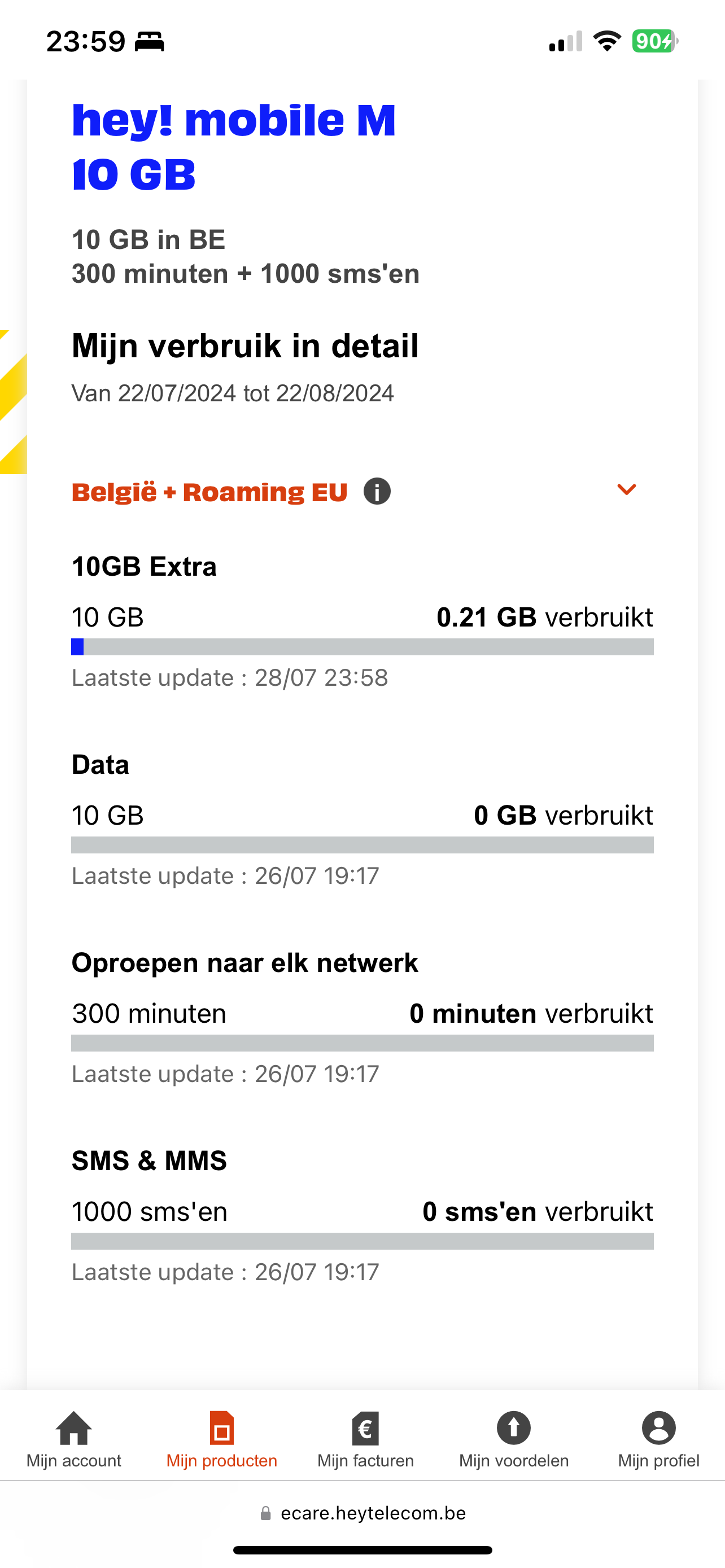This screenshot has width=725, height=1568.
Task: Open the Mijn profiel person icon
Action: coord(658,1427)
